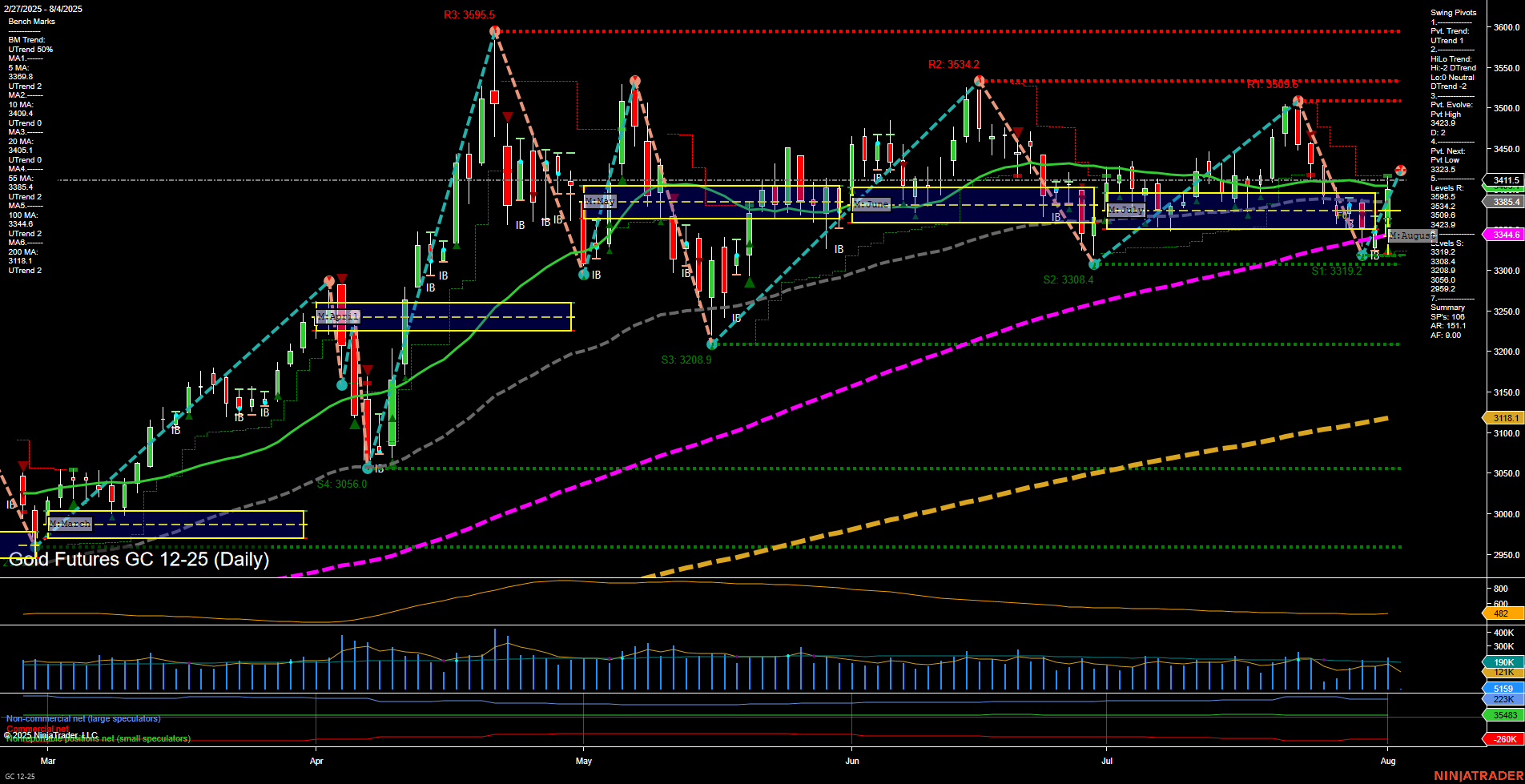Click the M:June monthly range label
The height and width of the screenshot is (784, 1525).
pos(871,205)
